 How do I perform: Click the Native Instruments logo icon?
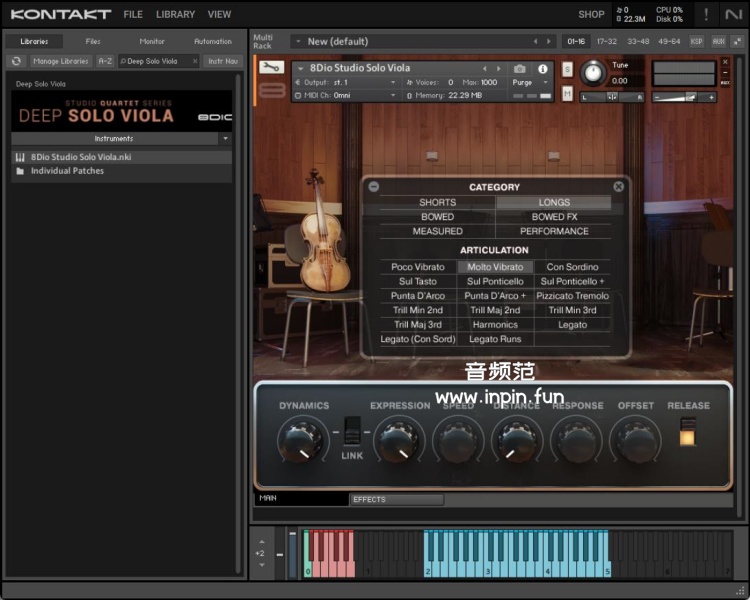(x=734, y=14)
